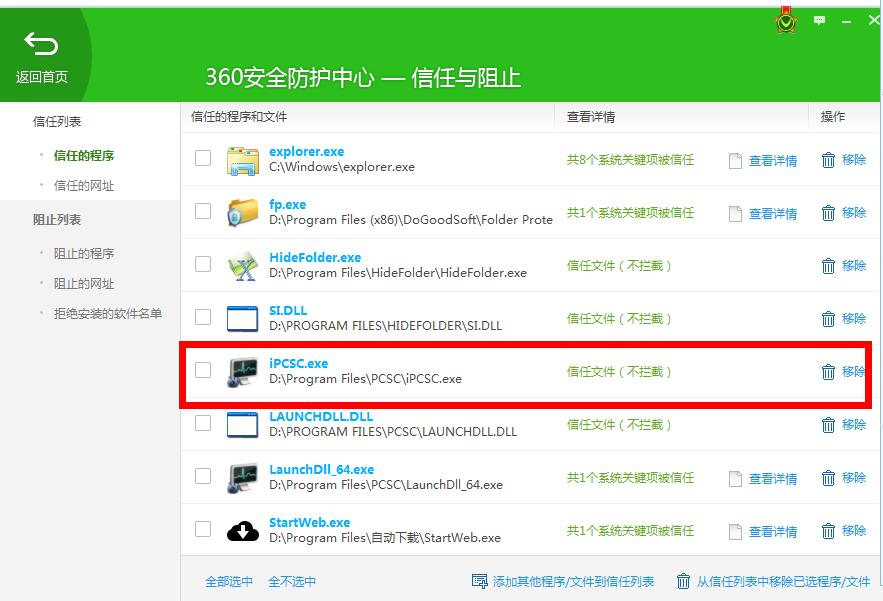The image size is (883, 601).
Task: Tick the LaunchDll_64.exe checkbox
Action: pos(203,475)
